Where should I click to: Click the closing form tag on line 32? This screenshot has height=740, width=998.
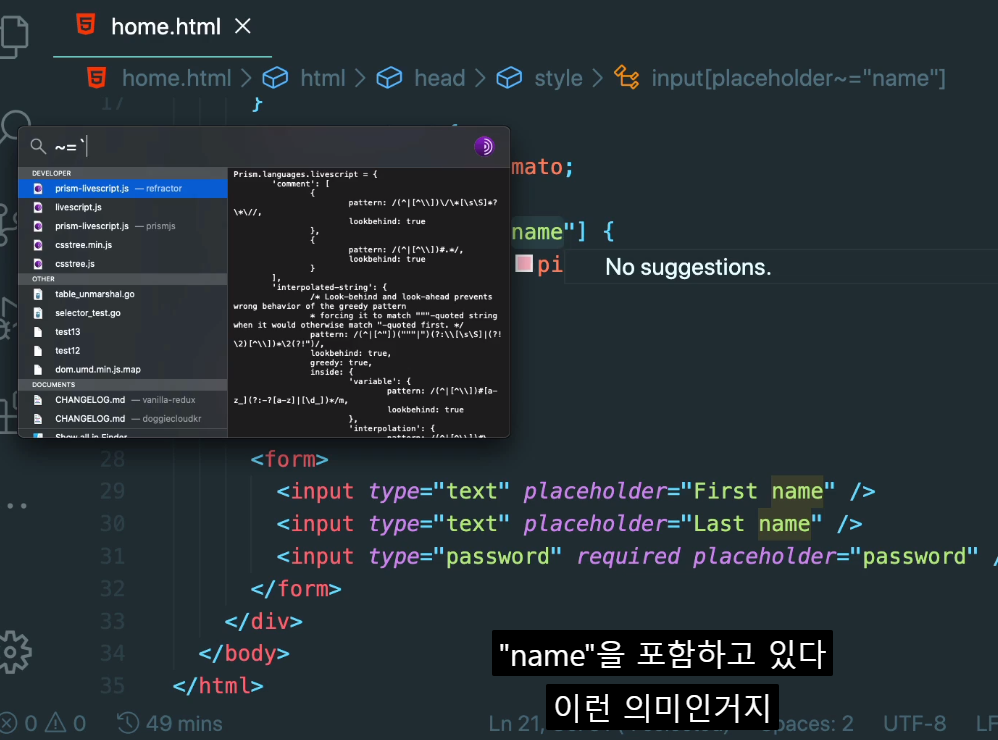[x=296, y=589]
